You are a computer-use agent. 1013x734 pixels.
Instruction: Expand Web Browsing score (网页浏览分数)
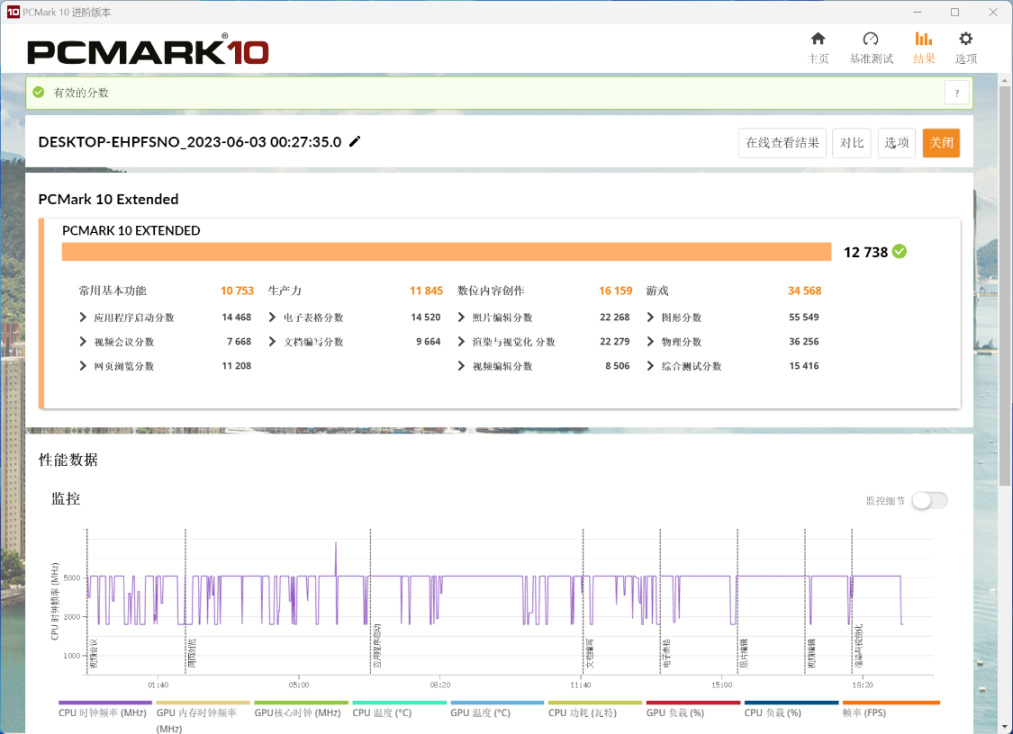pyautogui.click(x=83, y=366)
